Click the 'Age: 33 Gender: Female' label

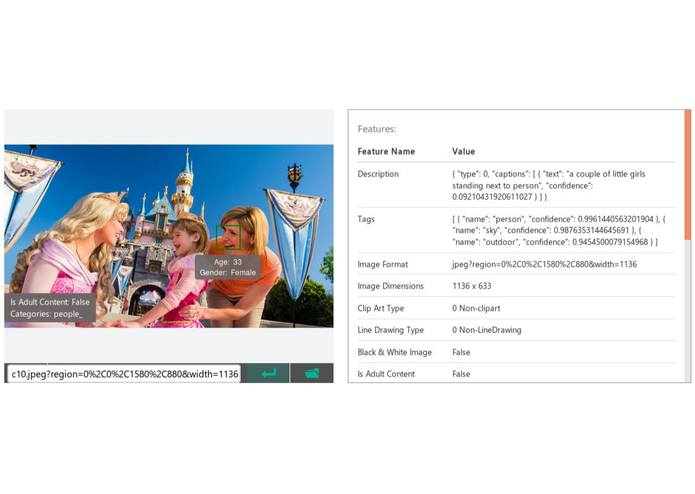pyautogui.click(x=228, y=267)
